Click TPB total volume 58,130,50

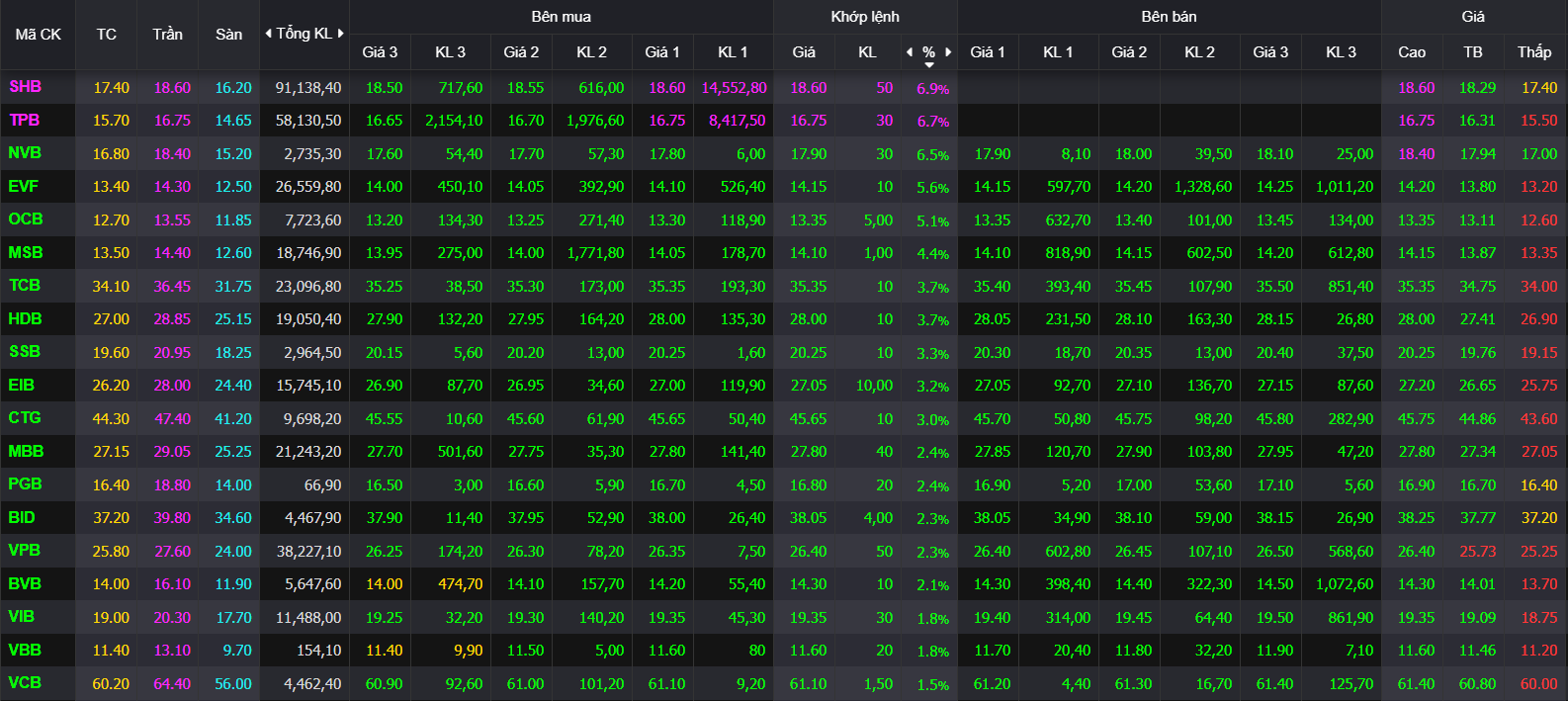[308, 121]
